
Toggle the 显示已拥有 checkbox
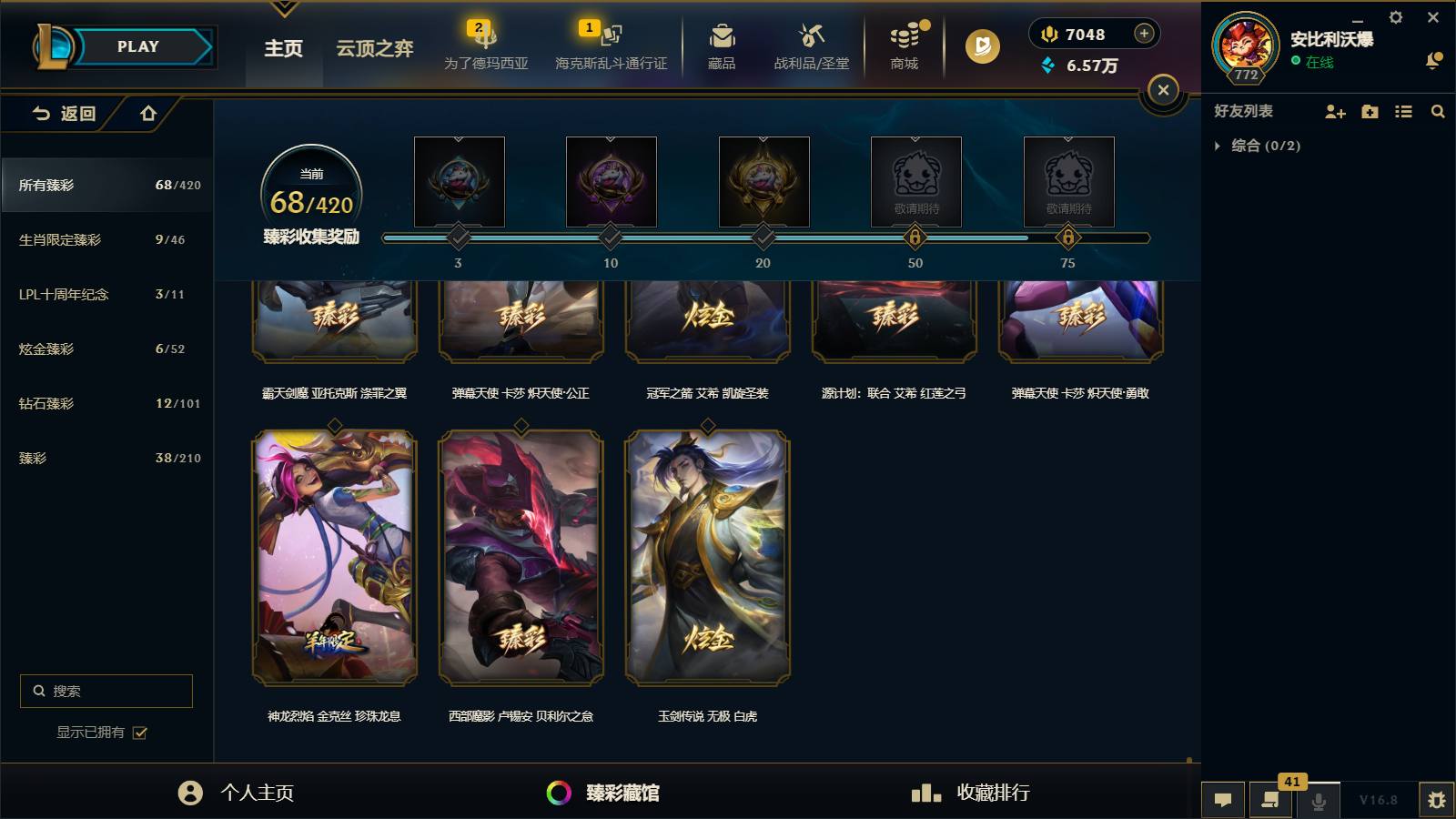140,733
